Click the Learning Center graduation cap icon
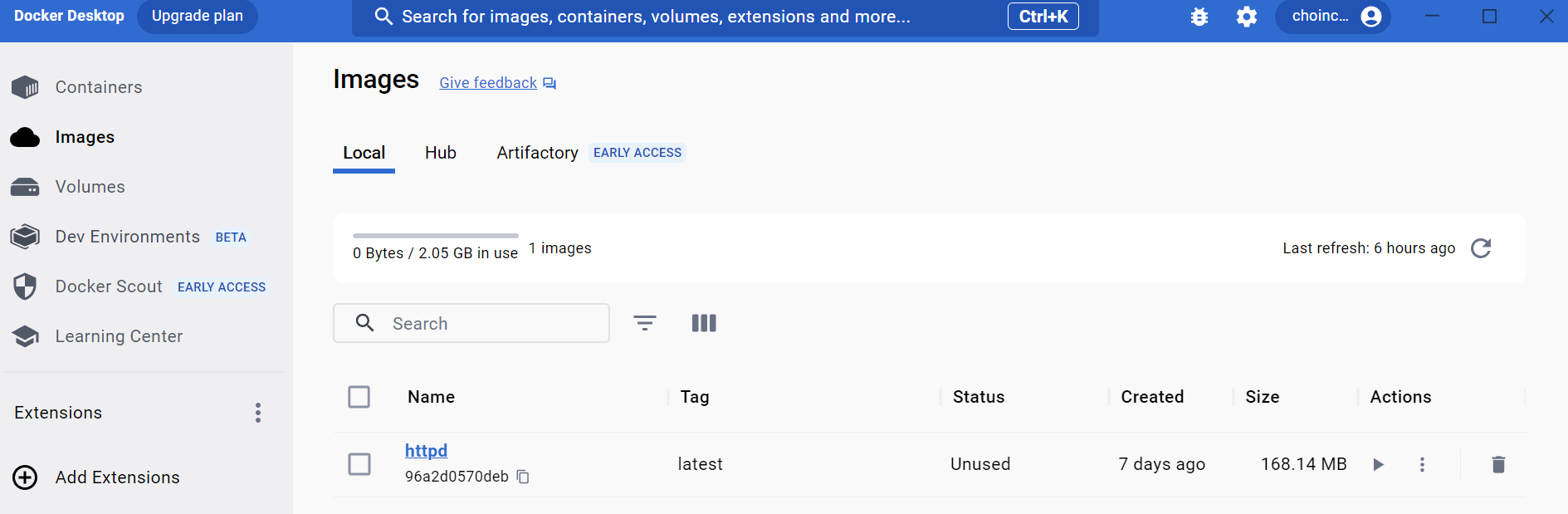The image size is (1568, 514). point(25,336)
